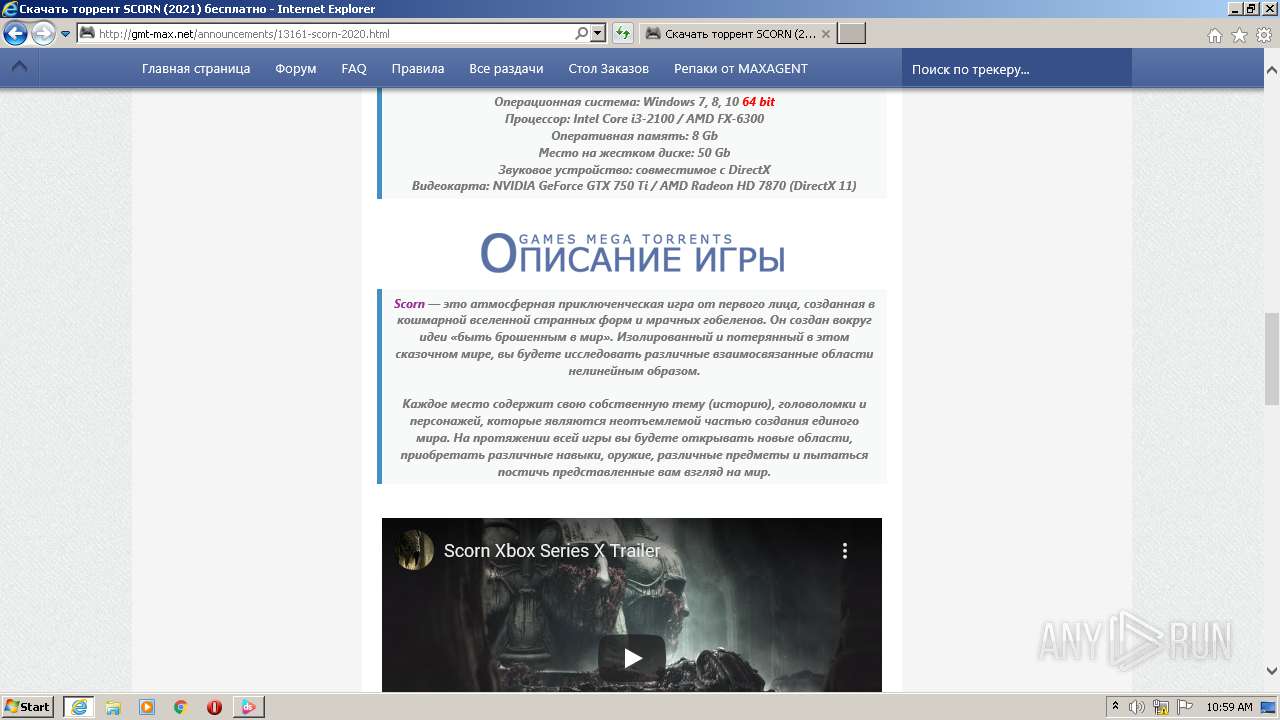Open the Правила menu item
1280x720 pixels.
point(418,69)
